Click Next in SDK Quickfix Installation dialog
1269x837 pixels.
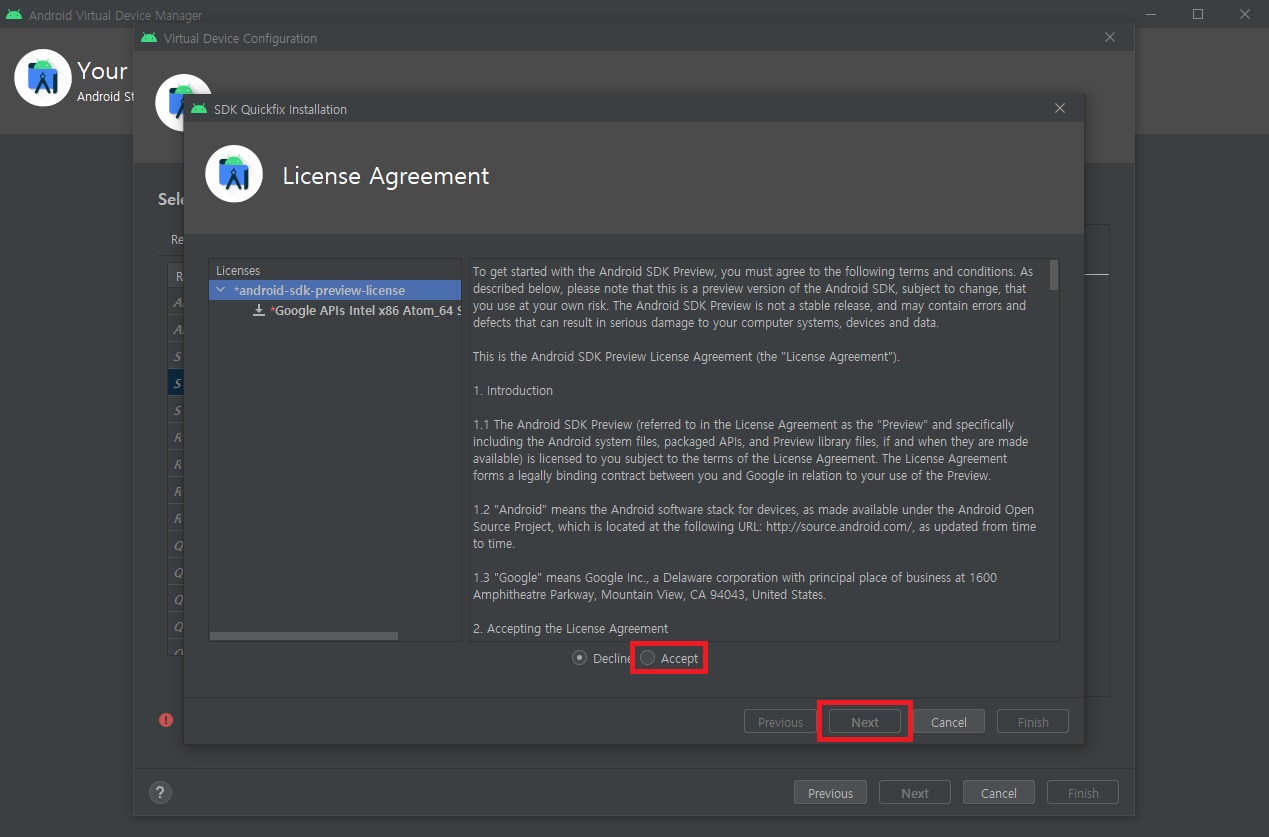(865, 722)
